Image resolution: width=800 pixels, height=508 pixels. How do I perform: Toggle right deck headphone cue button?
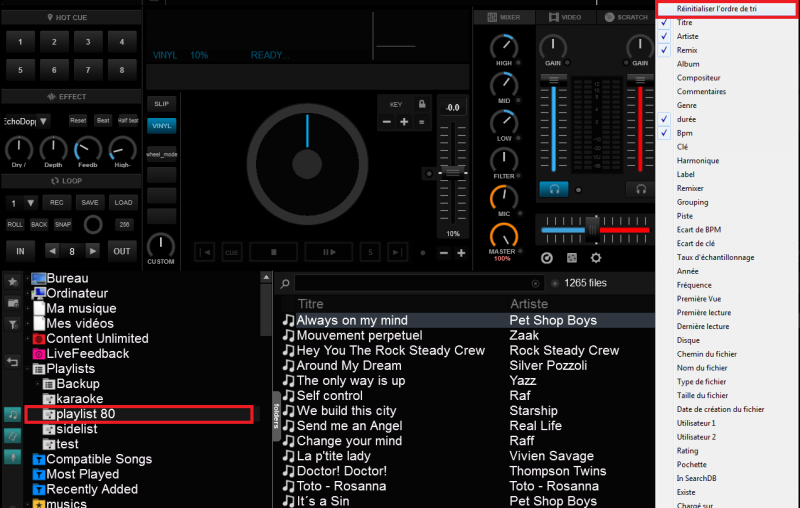point(641,189)
